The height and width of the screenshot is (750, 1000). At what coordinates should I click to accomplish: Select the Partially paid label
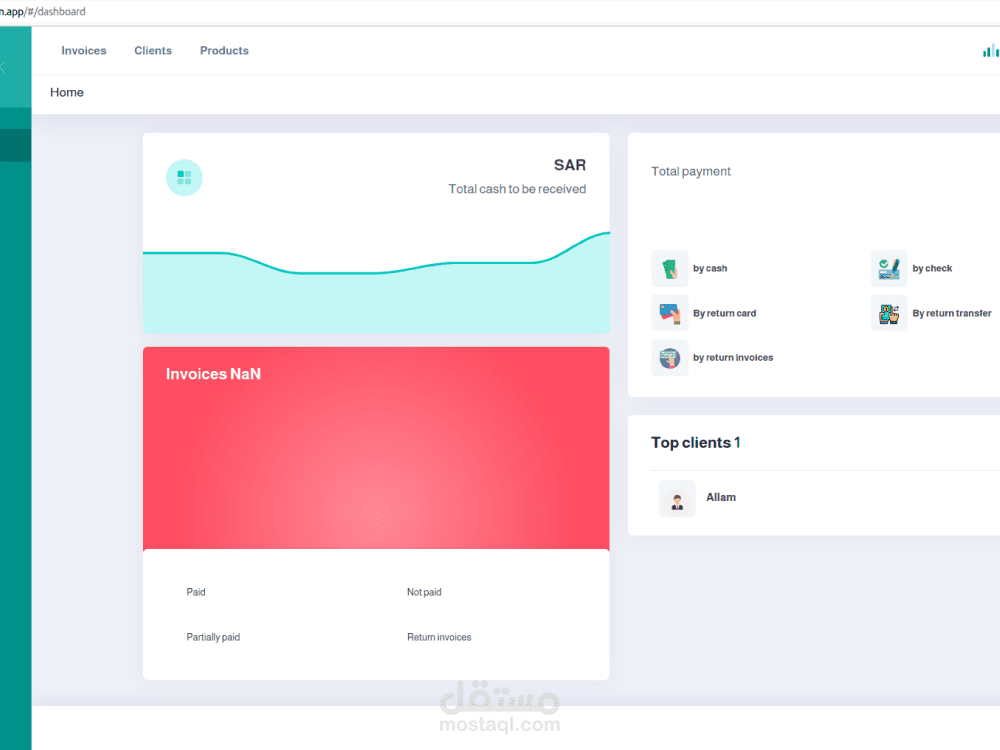(213, 637)
